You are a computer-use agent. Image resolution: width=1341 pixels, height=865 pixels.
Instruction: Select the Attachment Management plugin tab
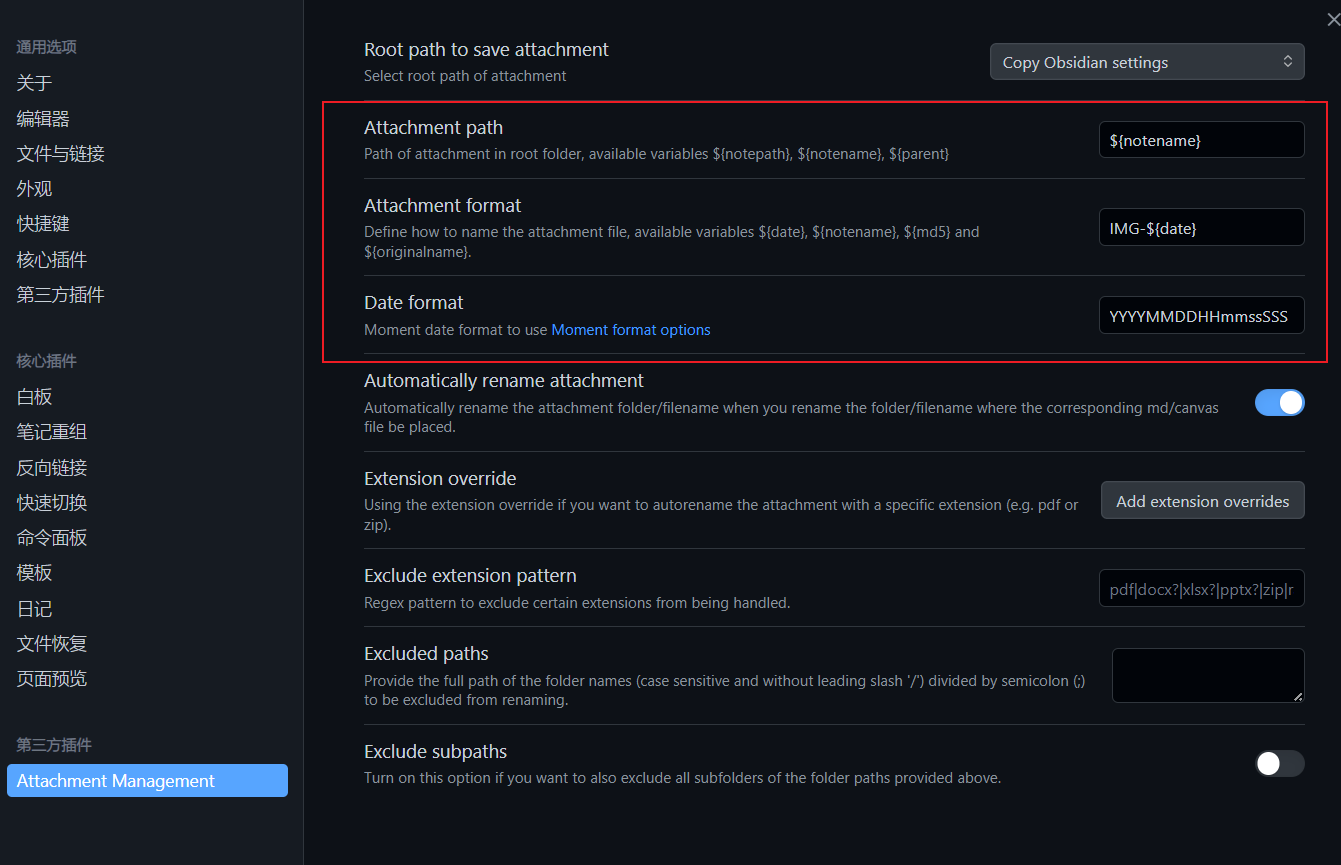click(147, 781)
